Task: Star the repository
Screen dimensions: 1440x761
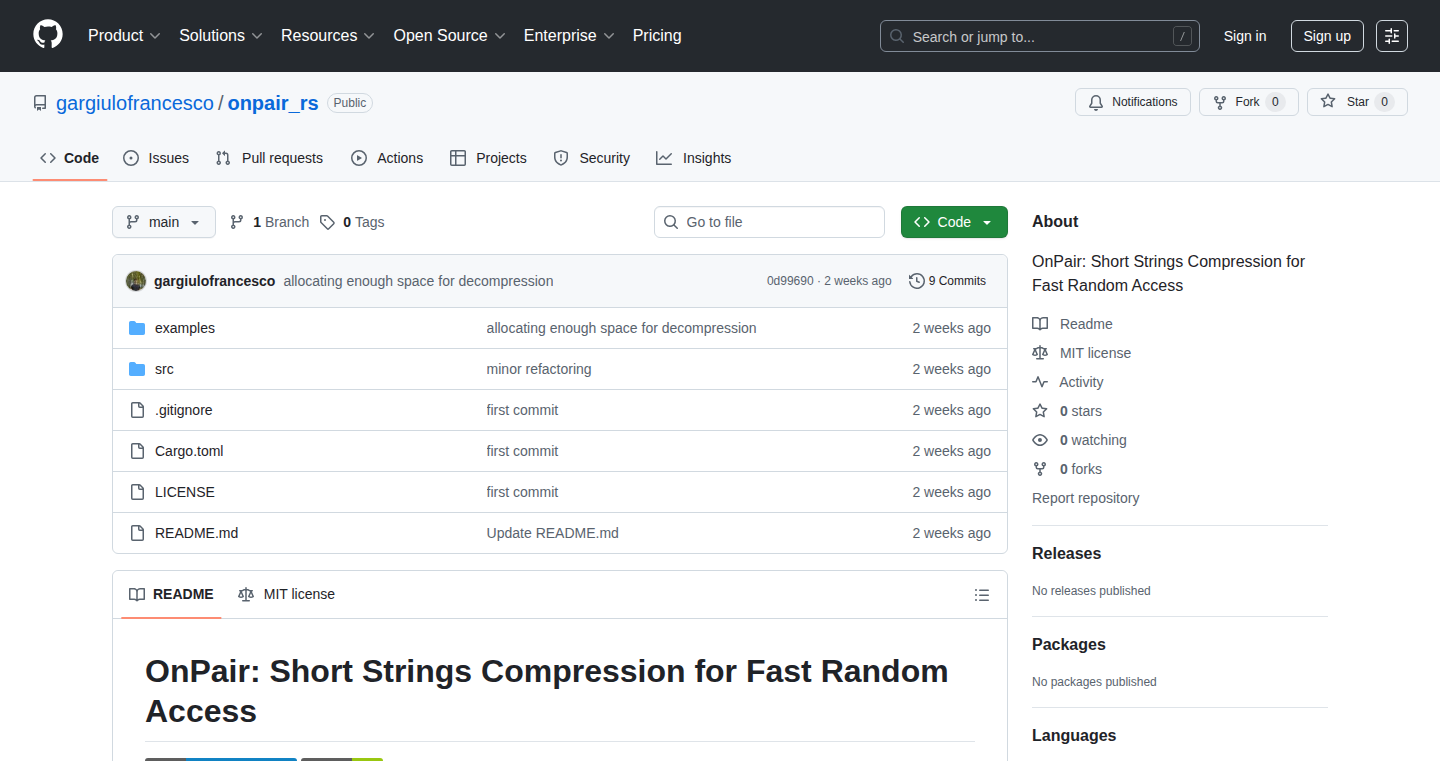Action: pos(1357,102)
